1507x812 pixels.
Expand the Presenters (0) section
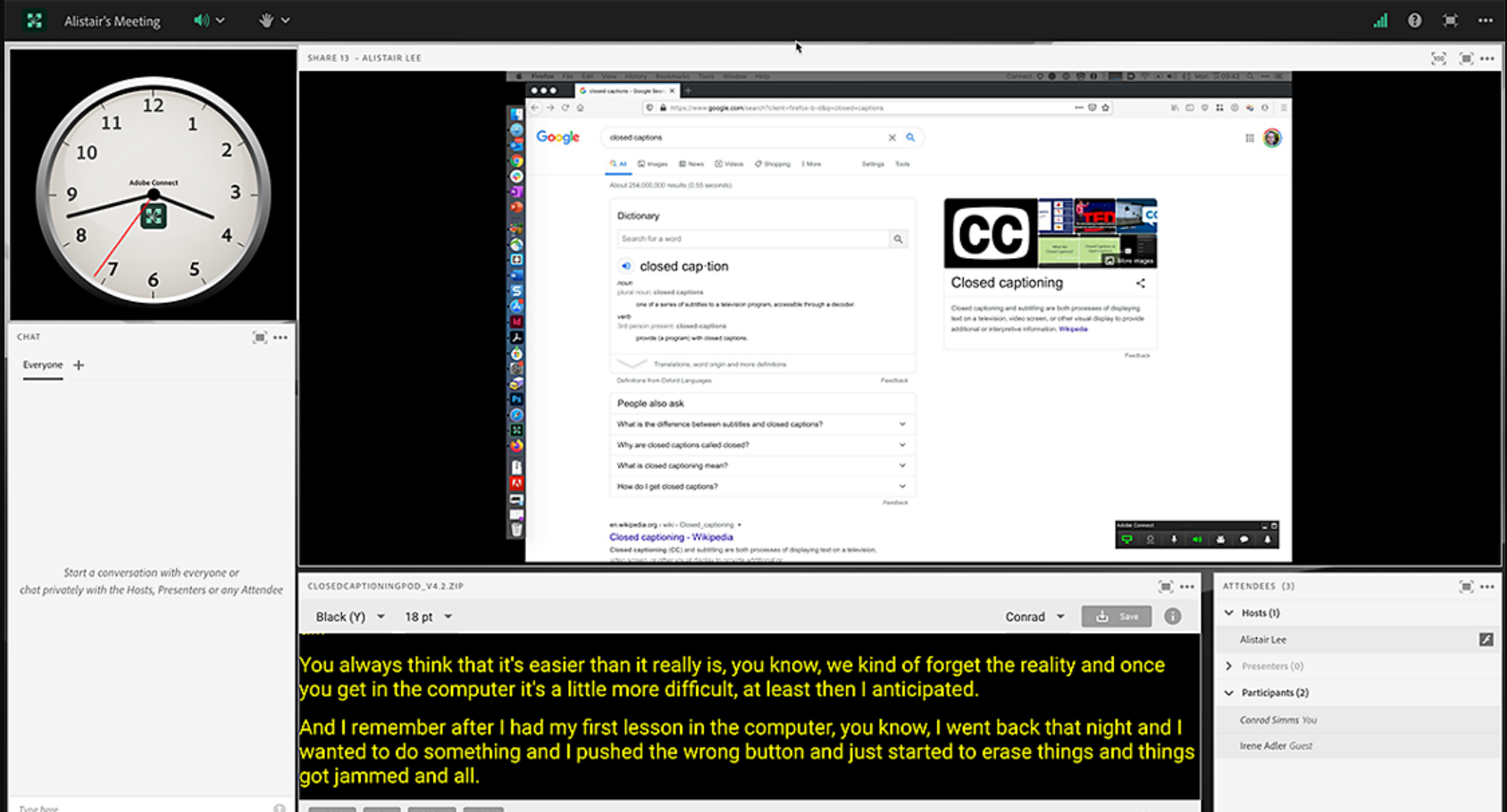[1229, 666]
